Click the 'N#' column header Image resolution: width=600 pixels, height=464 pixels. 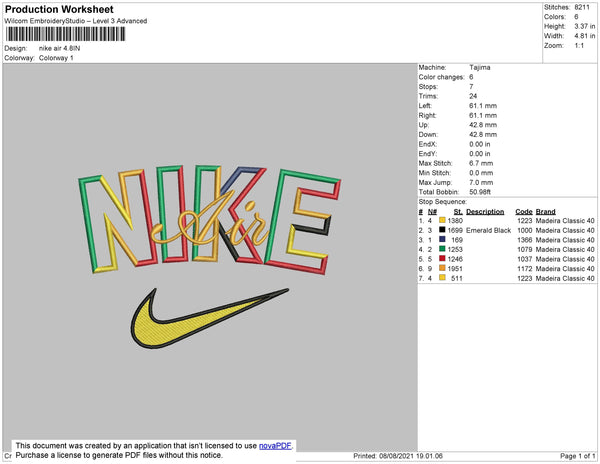tap(432, 212)
